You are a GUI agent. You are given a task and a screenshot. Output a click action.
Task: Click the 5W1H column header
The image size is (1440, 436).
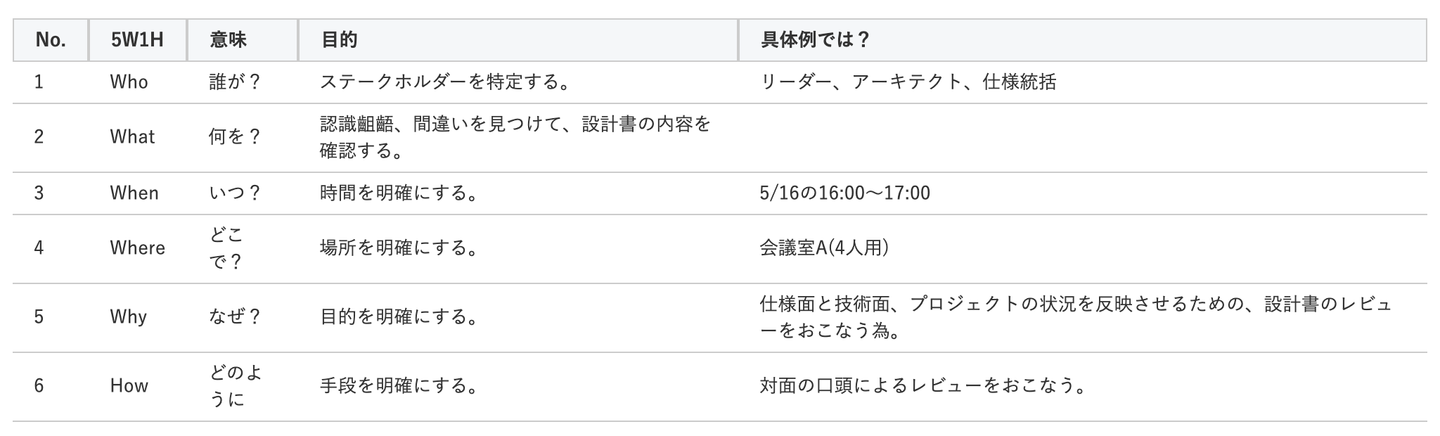[136, 40]
